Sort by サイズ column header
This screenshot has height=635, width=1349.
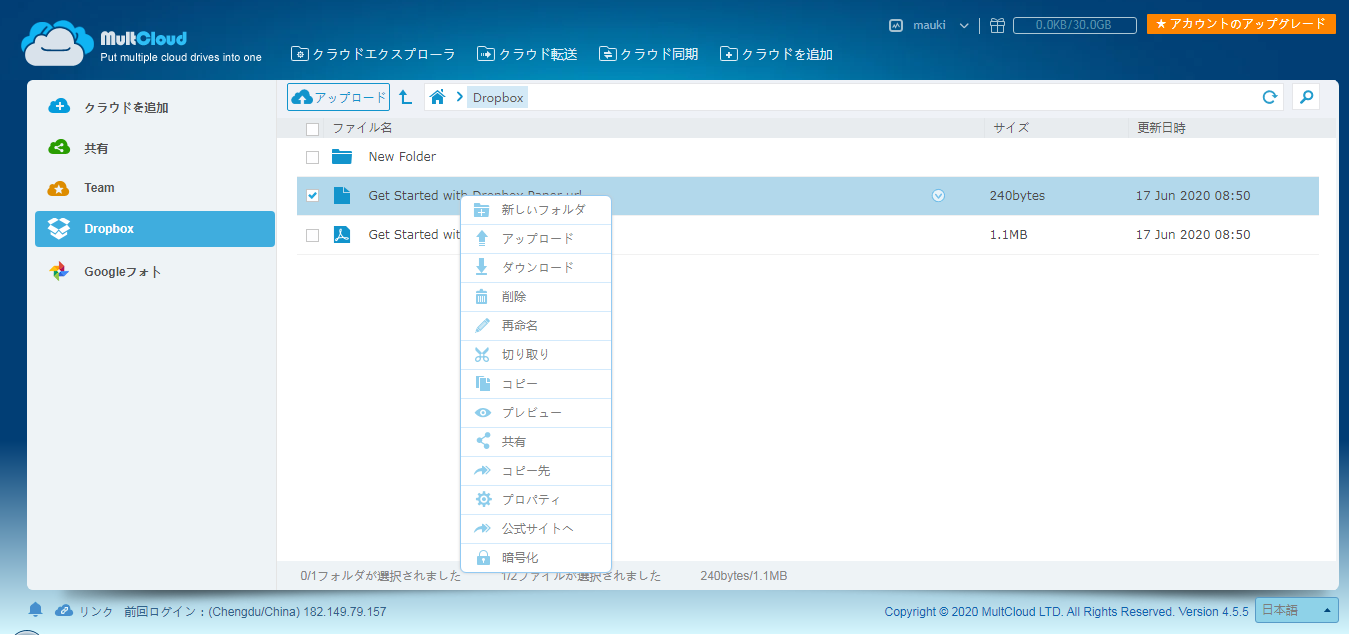(x=1011, y=128)
